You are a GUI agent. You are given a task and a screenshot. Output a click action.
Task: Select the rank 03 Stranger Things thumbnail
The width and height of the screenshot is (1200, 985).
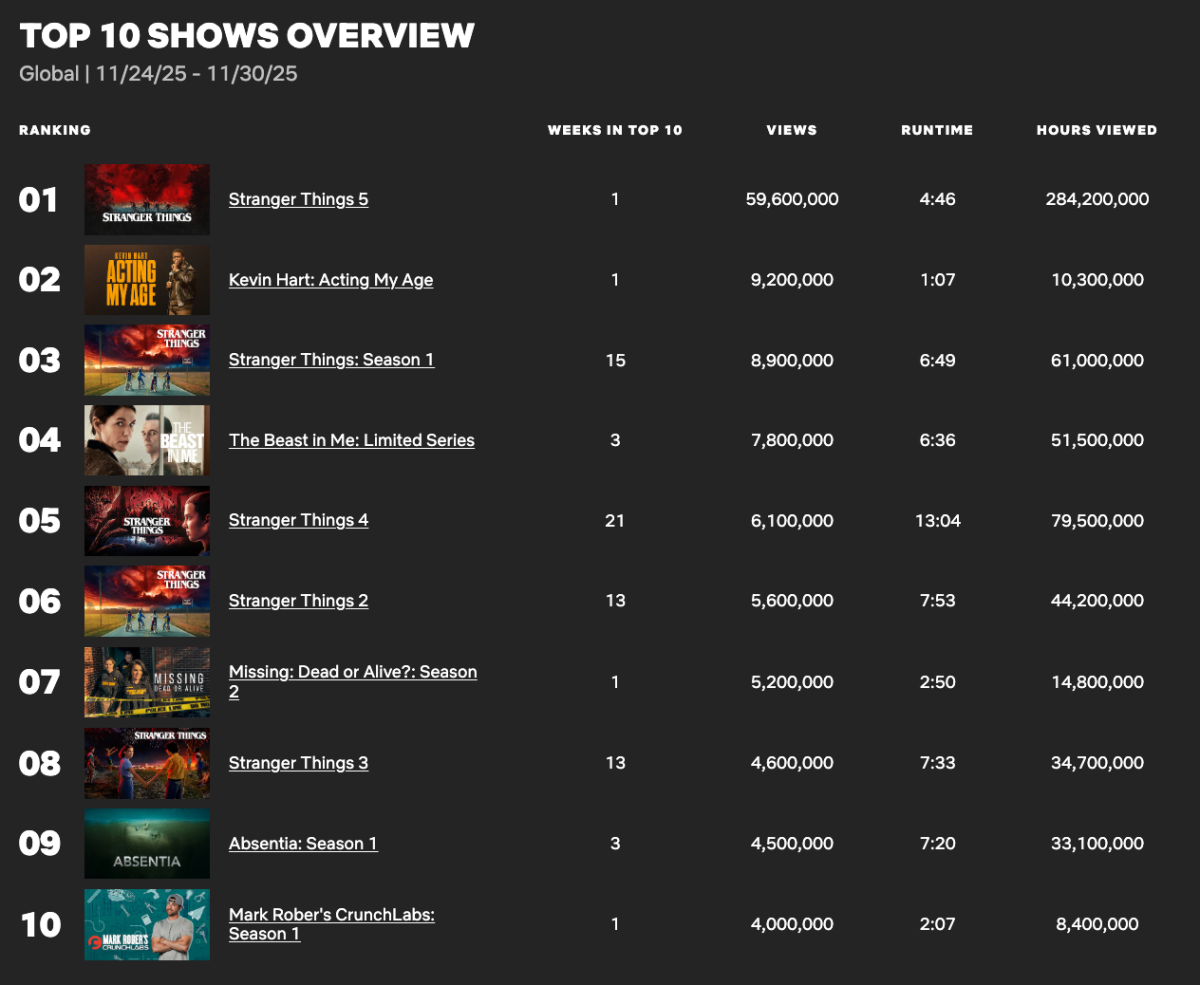pos(147,360)
